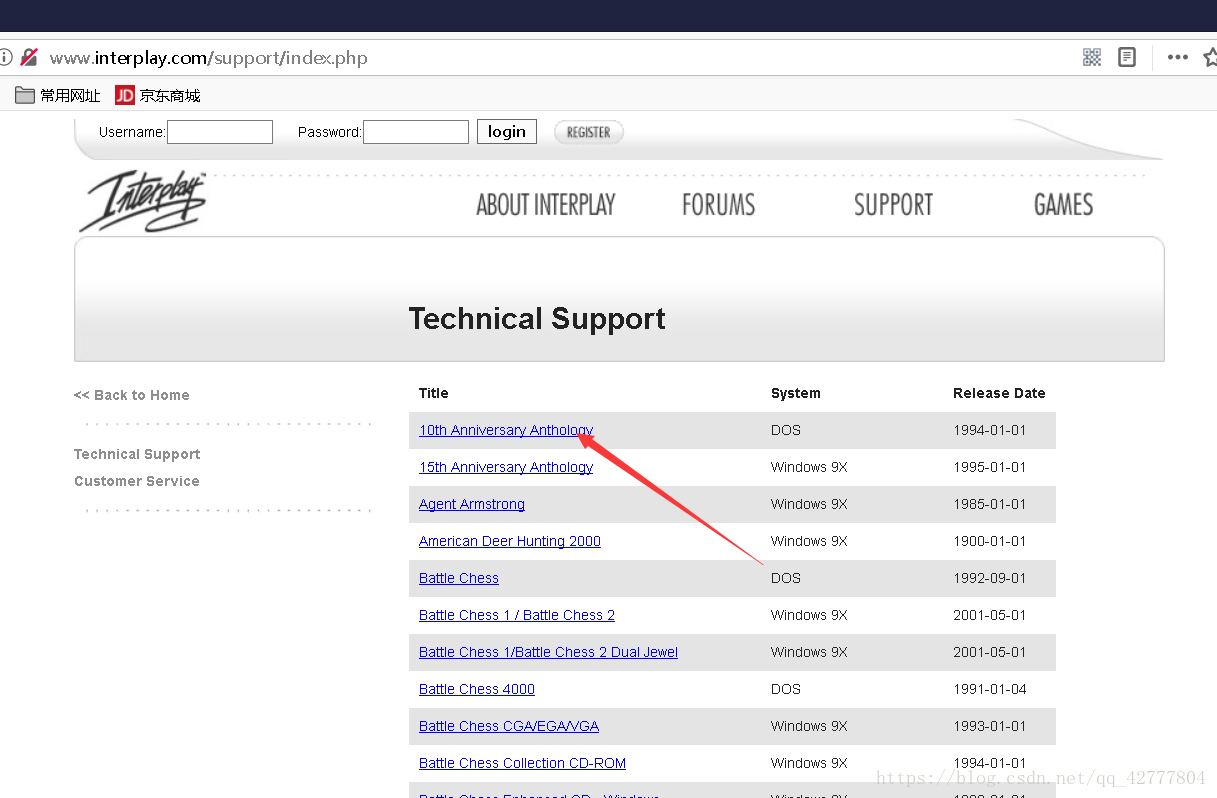Open the page actions three-dot menu
This screenshot has width=1217, height=798.
[1178, 57]
